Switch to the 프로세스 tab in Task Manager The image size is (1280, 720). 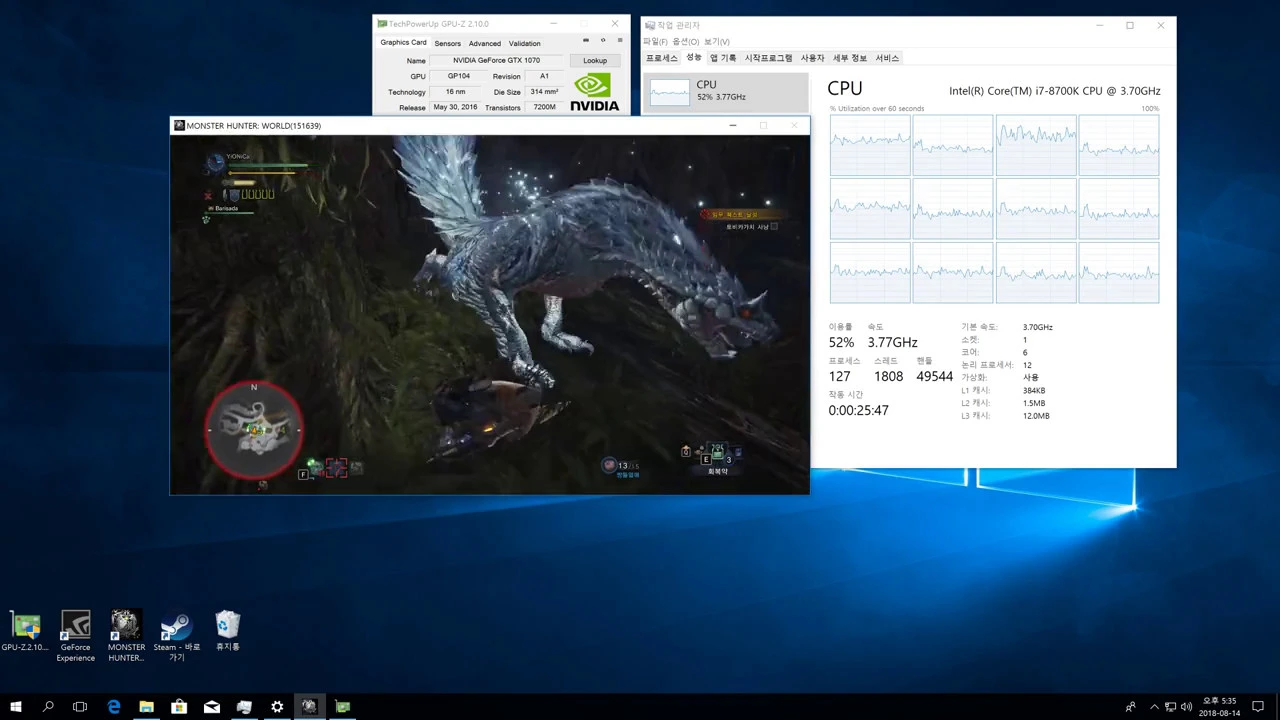661,58
